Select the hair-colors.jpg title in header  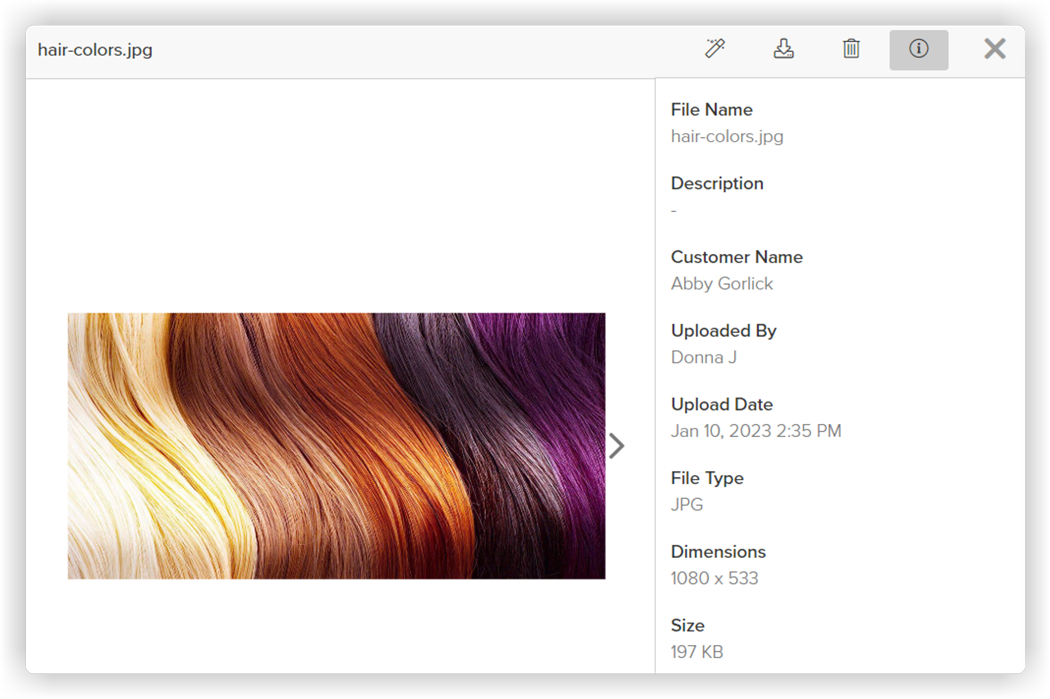click(95, 50)
